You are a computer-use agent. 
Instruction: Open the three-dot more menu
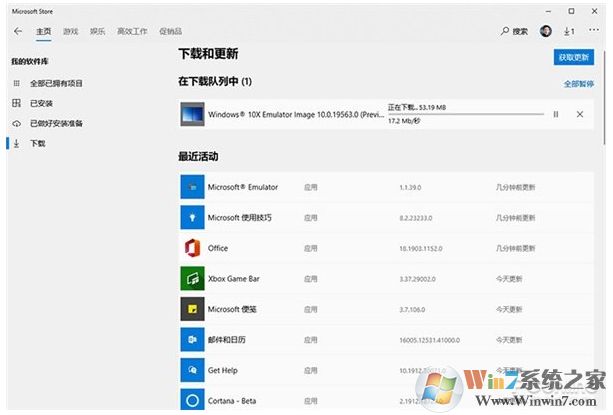pyautogui.click(x=594, y=30)
